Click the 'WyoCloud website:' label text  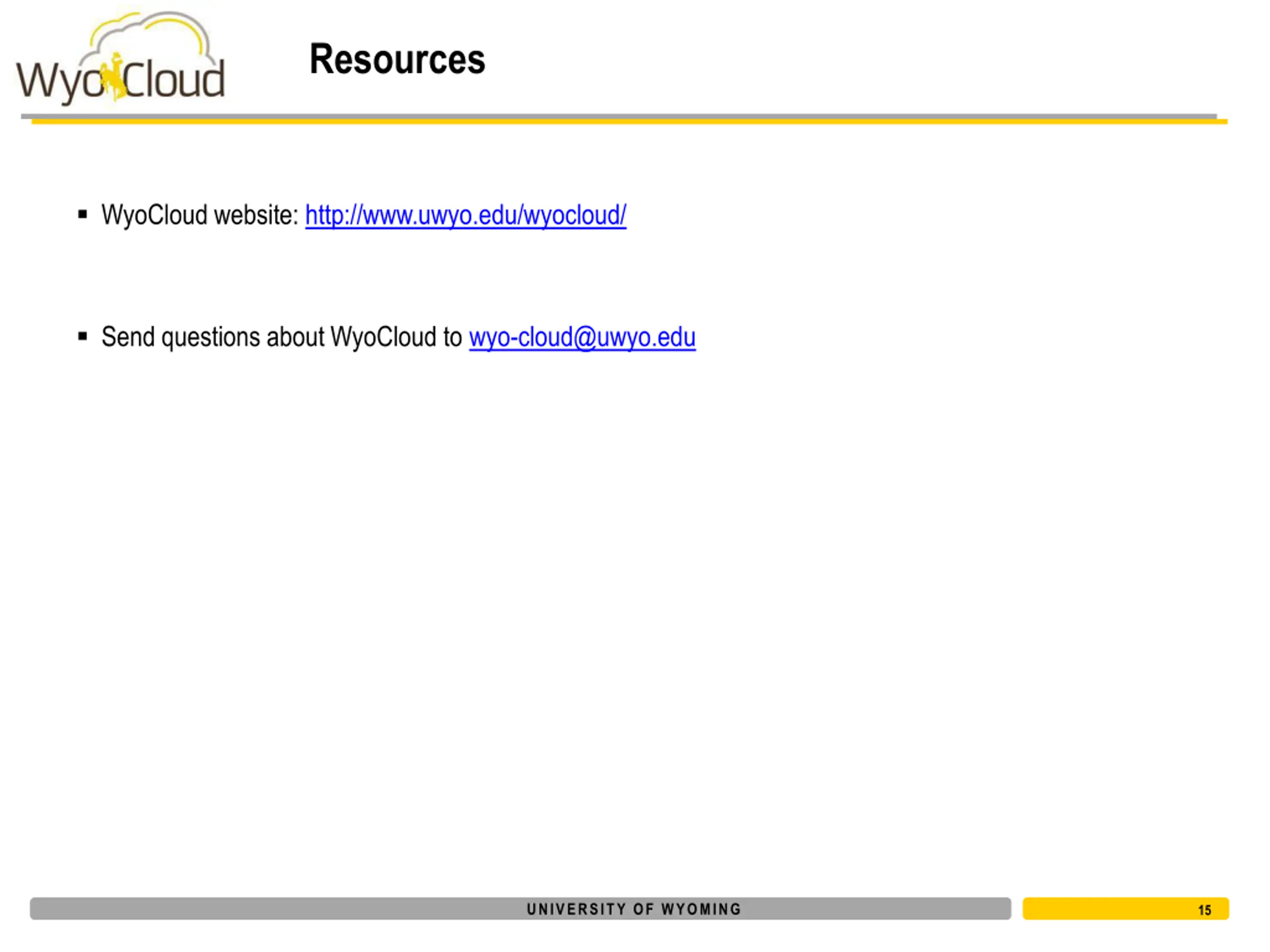[x=200, y=215]
